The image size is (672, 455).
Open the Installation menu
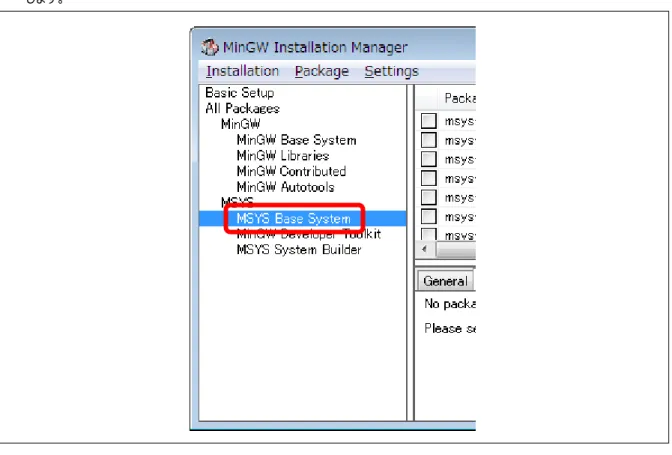[x=242, y=71]
